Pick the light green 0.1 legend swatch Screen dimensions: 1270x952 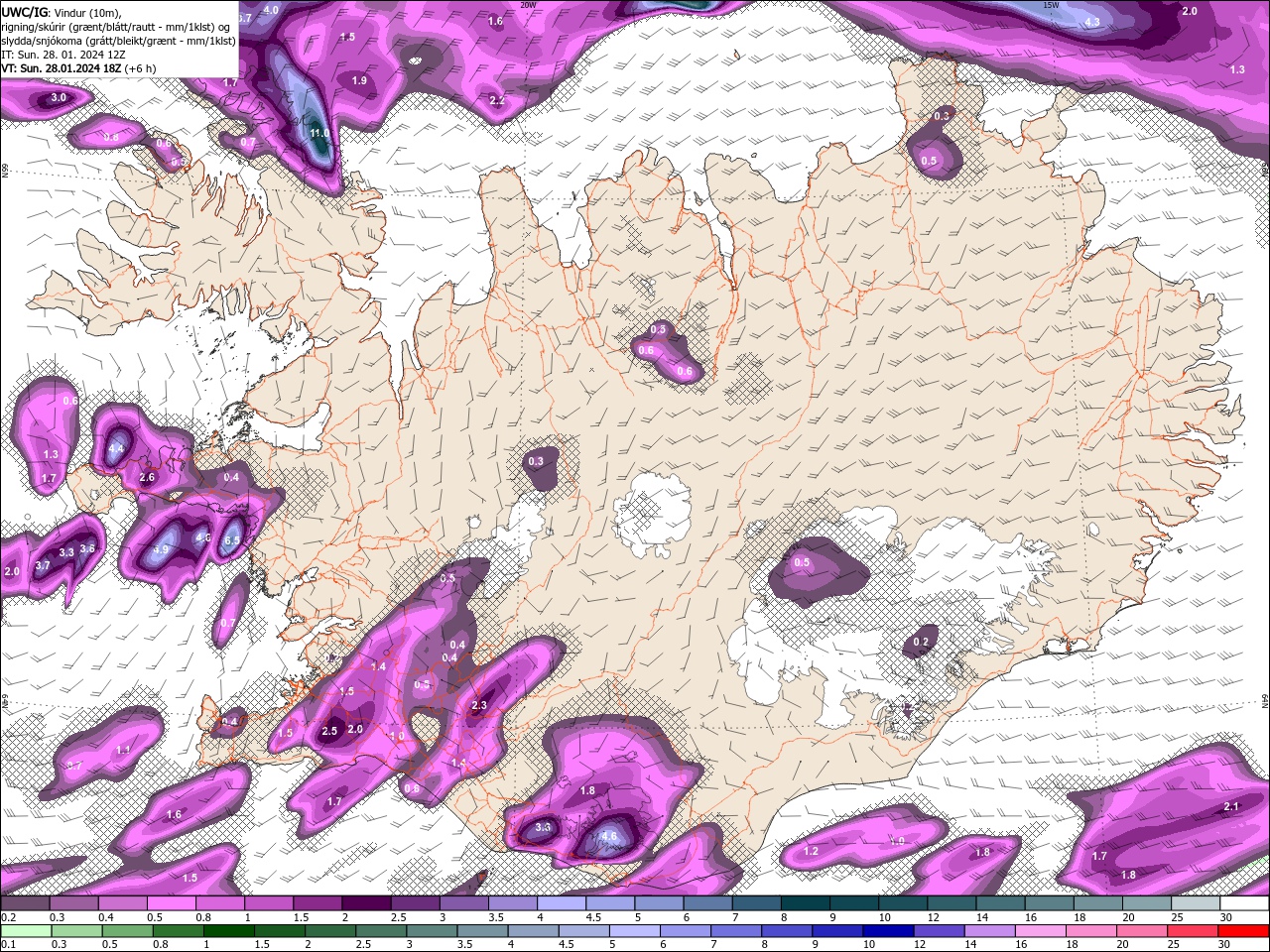(25, 930)
